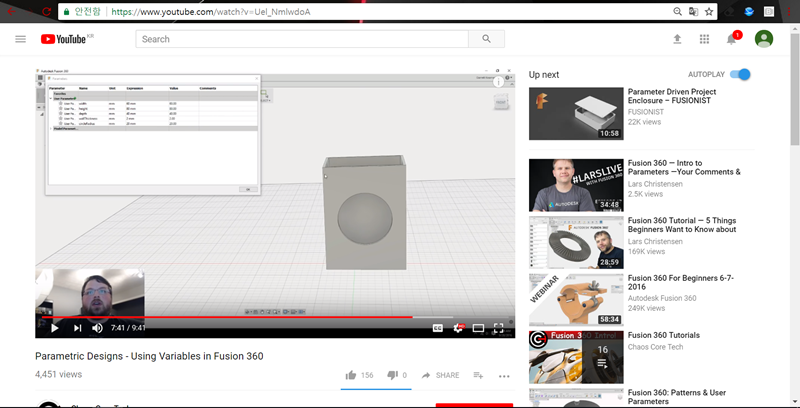Like the video with thumbs up
The width and height of the screenshot is (800, 408).
[x=351, y=375]
